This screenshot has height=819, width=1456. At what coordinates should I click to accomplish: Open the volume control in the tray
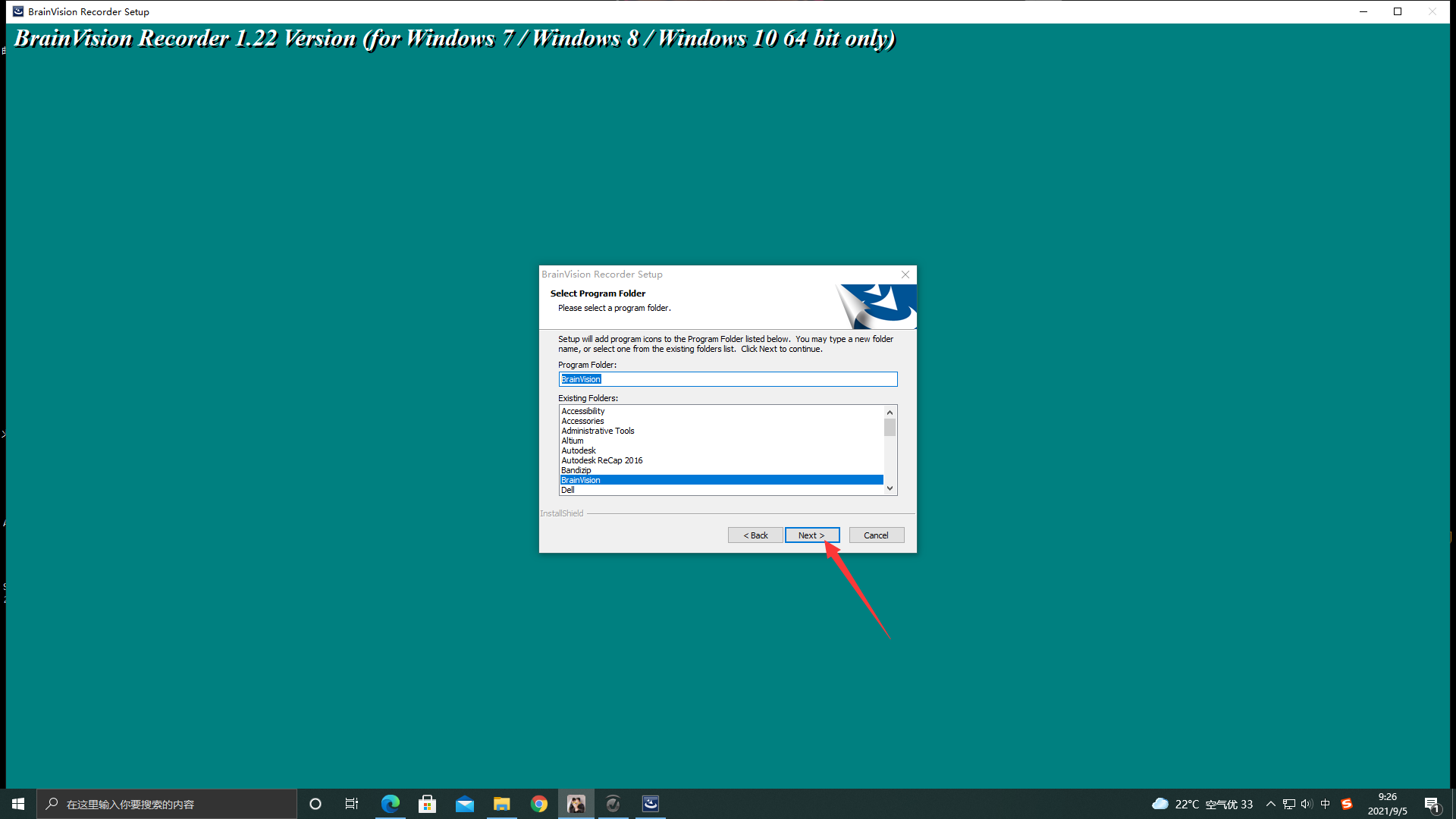[1307, 804]
